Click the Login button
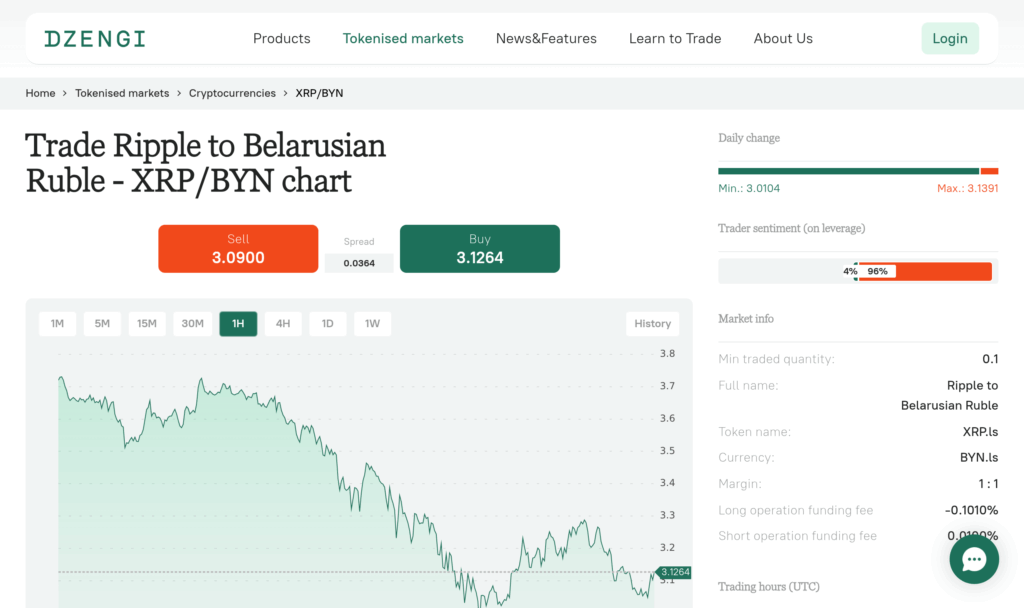 pos(950,39)
